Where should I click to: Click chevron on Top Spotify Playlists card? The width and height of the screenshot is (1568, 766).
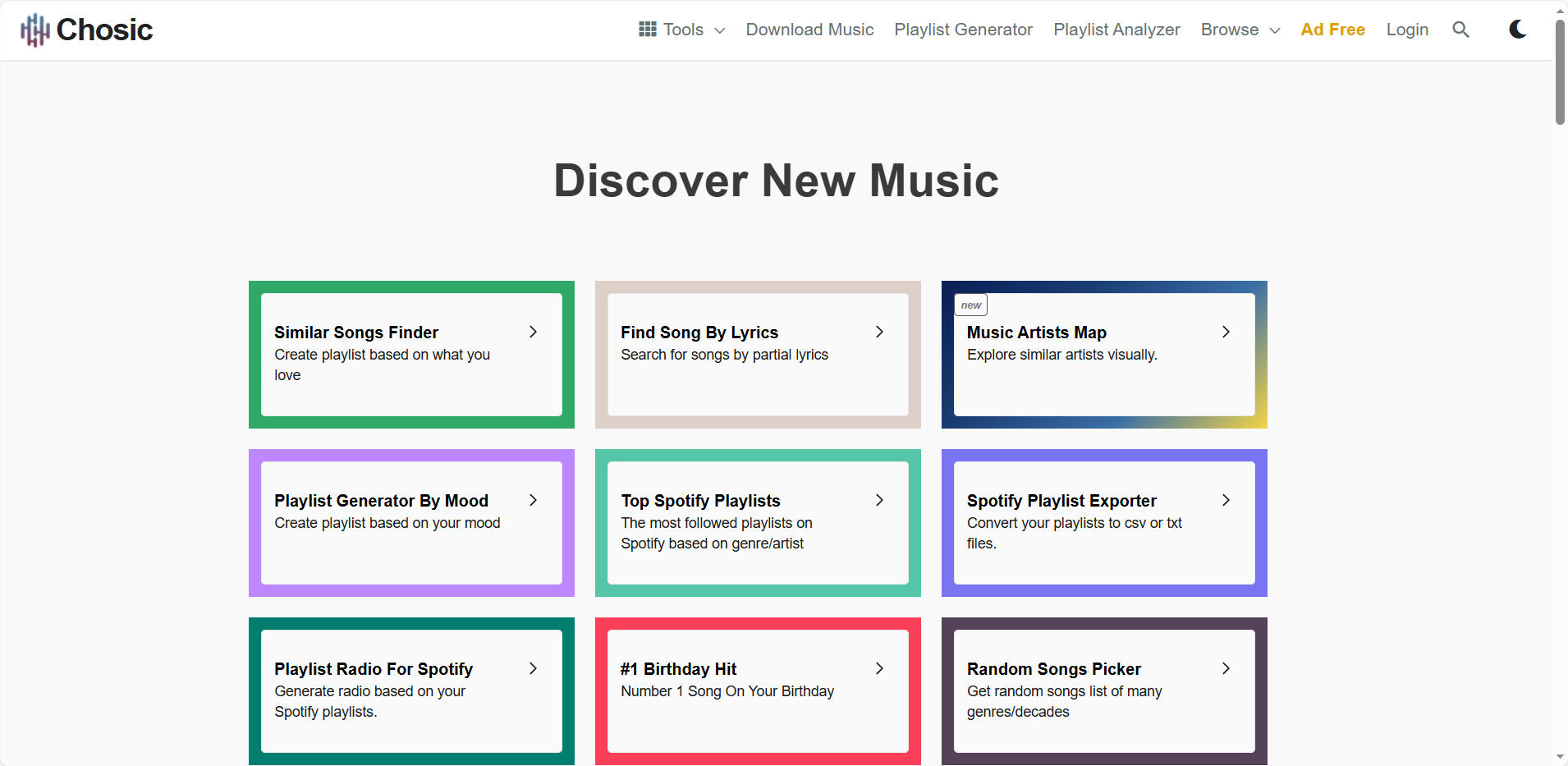(879, 500)
